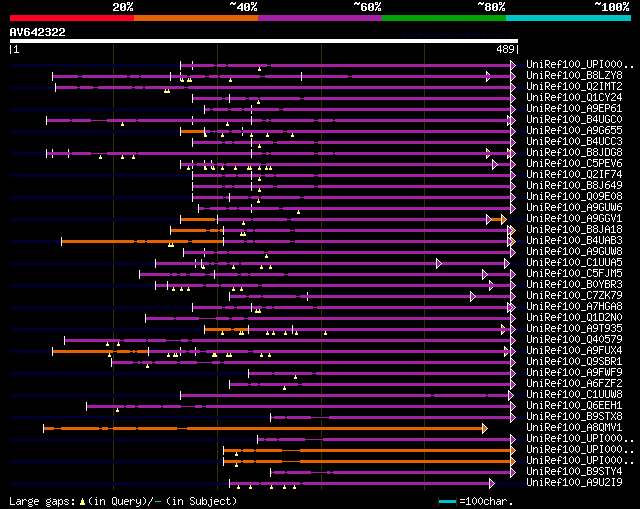This screenshot has width=640, height=509.
Task: Click the orange A8QMV1 alignment bar
Action: [x=263, y=429]
